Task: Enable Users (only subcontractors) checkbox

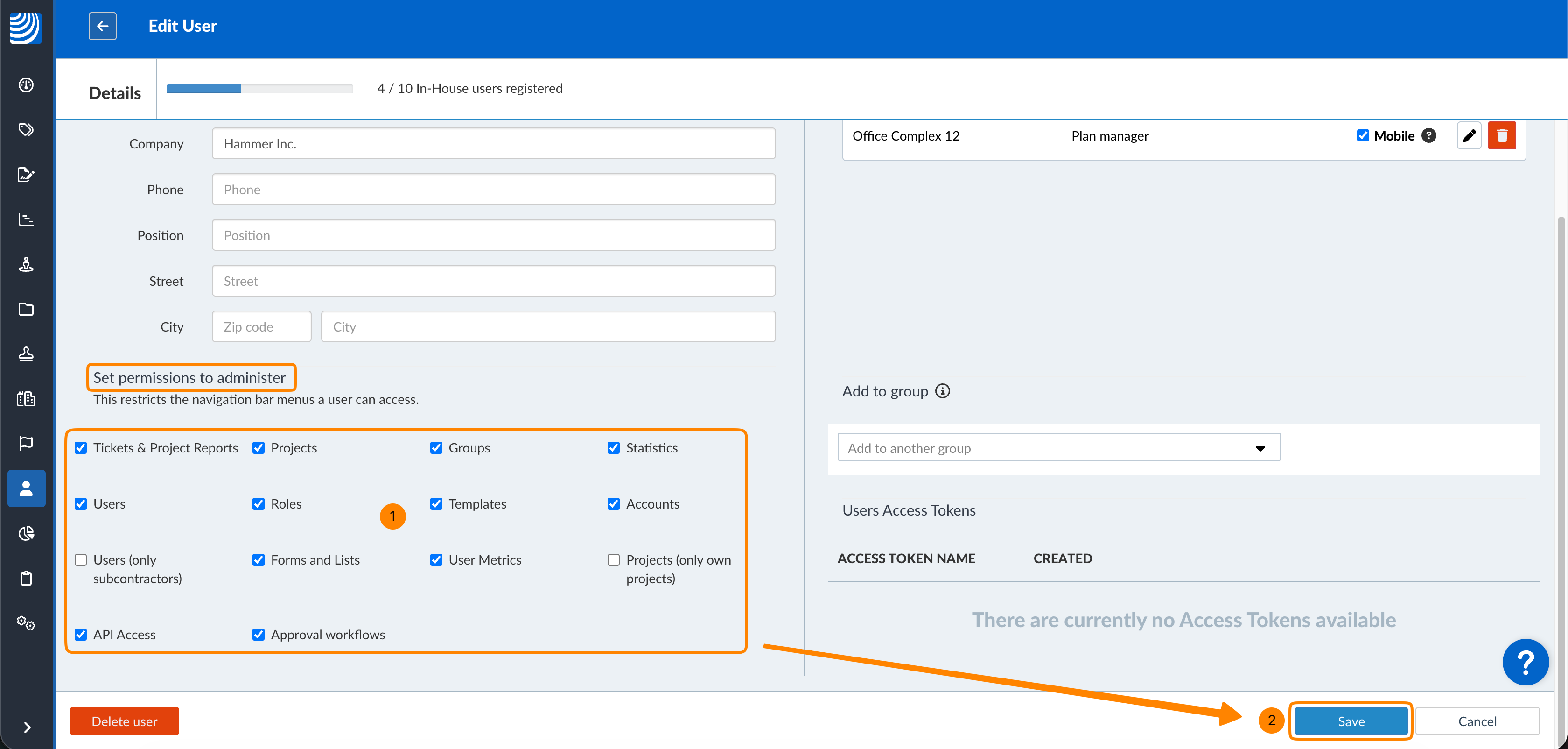Action: [x=81, y=560]
